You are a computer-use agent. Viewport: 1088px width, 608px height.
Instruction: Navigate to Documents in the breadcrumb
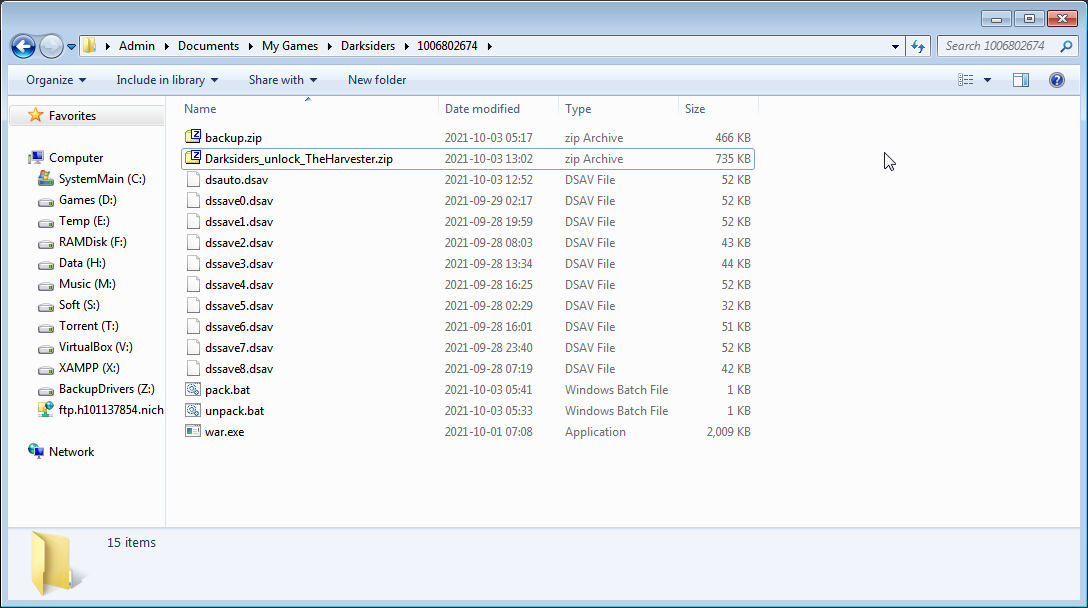click(x=208, y=46)
